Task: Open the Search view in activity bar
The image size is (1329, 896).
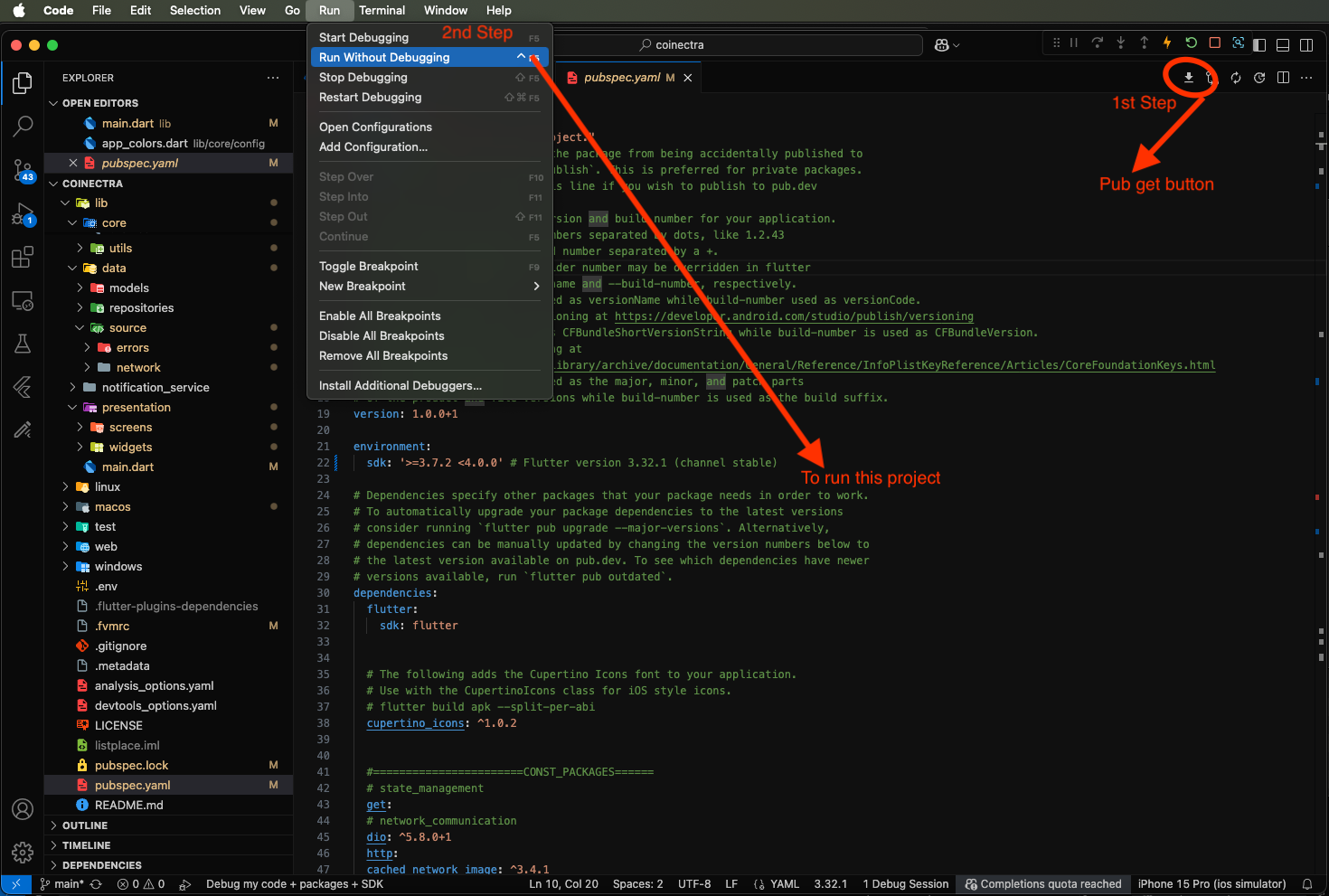Action: (23, 126)
